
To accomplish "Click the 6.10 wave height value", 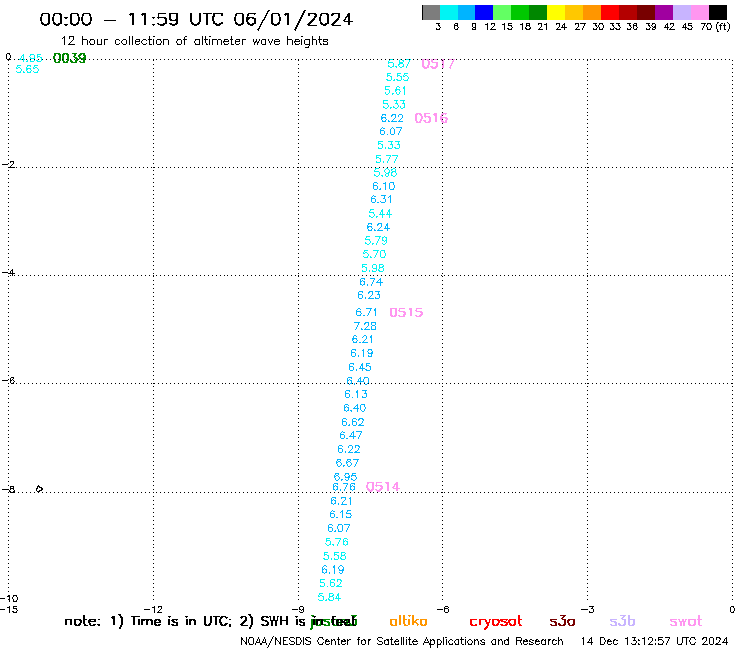I will click(384, 186).
